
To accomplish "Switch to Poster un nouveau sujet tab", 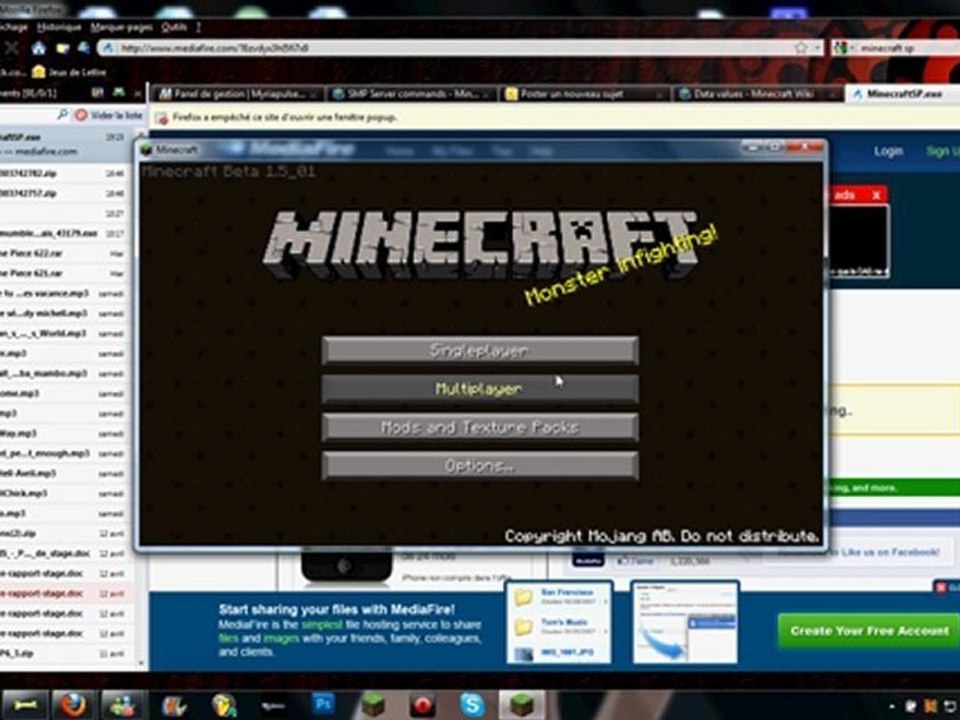I will pos(585,94).
